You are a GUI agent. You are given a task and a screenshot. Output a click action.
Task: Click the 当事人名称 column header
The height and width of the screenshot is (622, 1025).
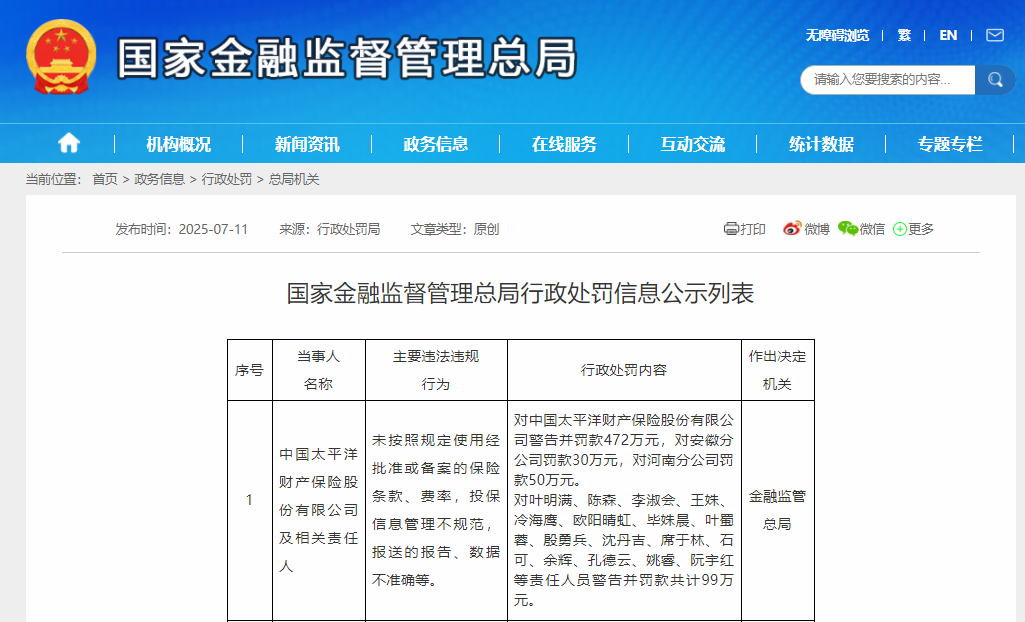click(318, 370)
